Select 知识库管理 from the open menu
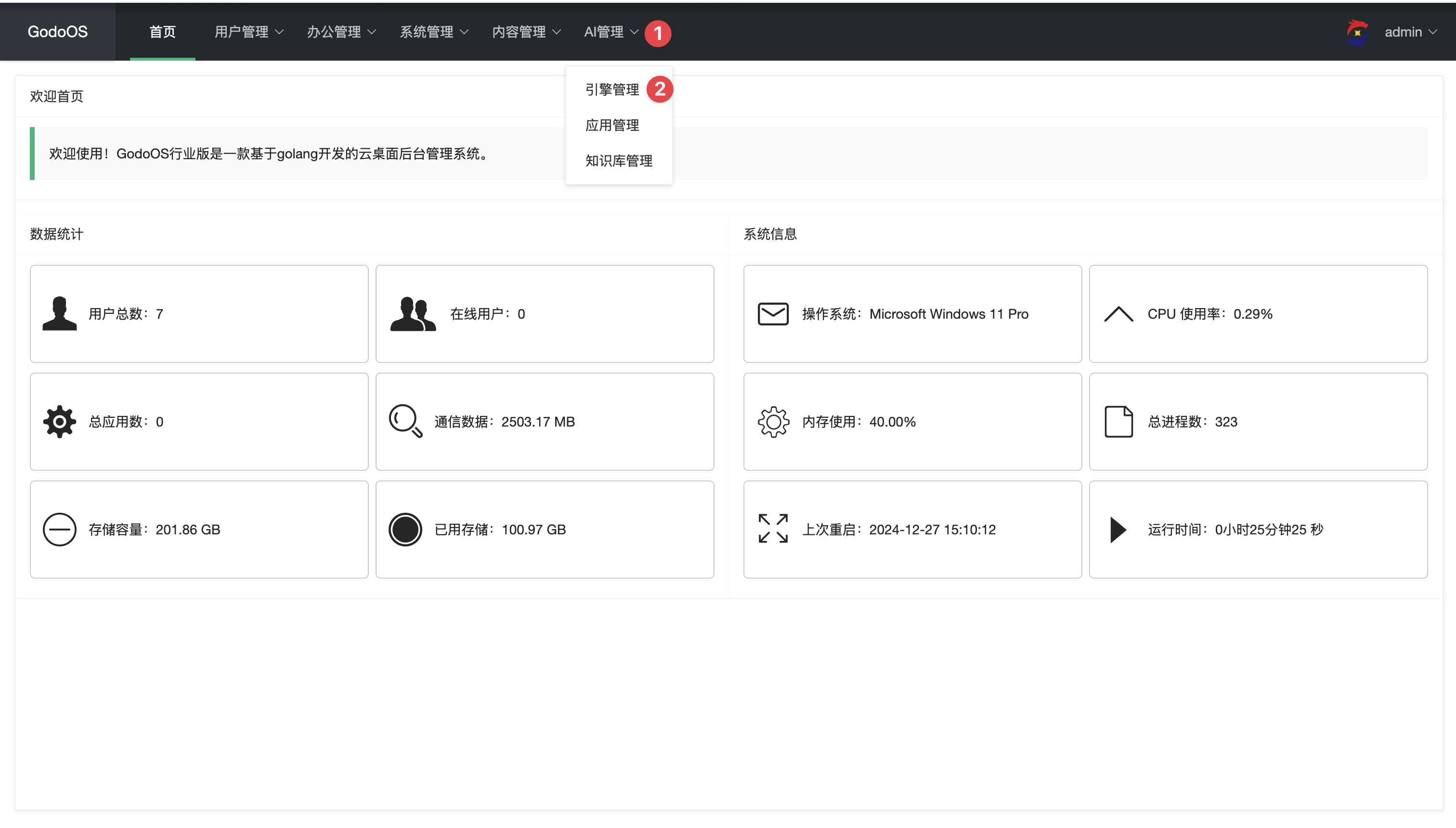This screenshot has height=828, width=1456. click(618, 160)
